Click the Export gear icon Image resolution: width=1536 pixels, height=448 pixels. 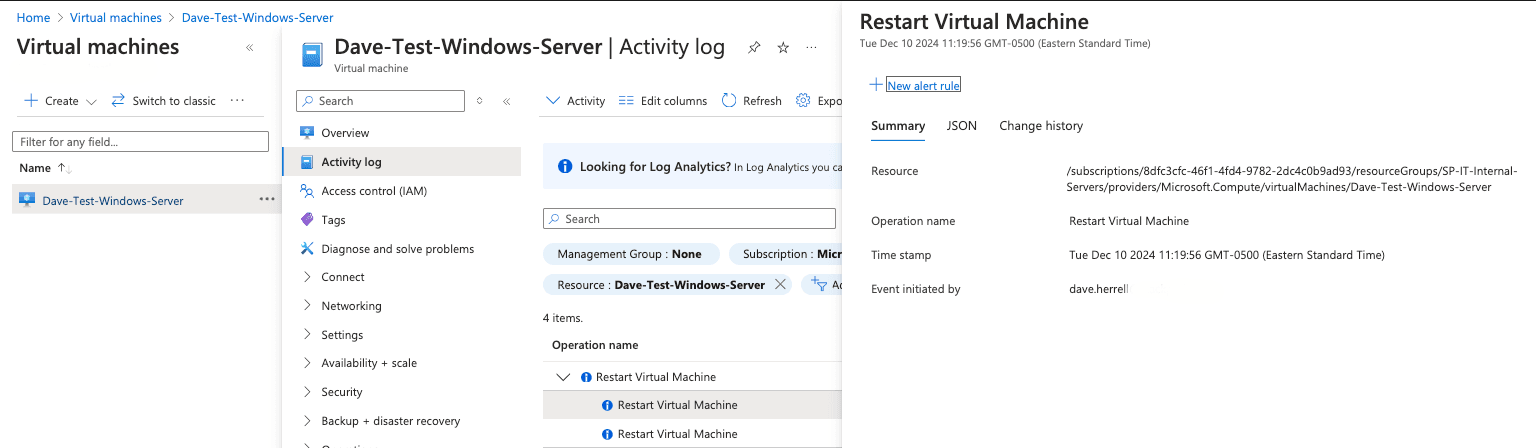tap(803, 101)
